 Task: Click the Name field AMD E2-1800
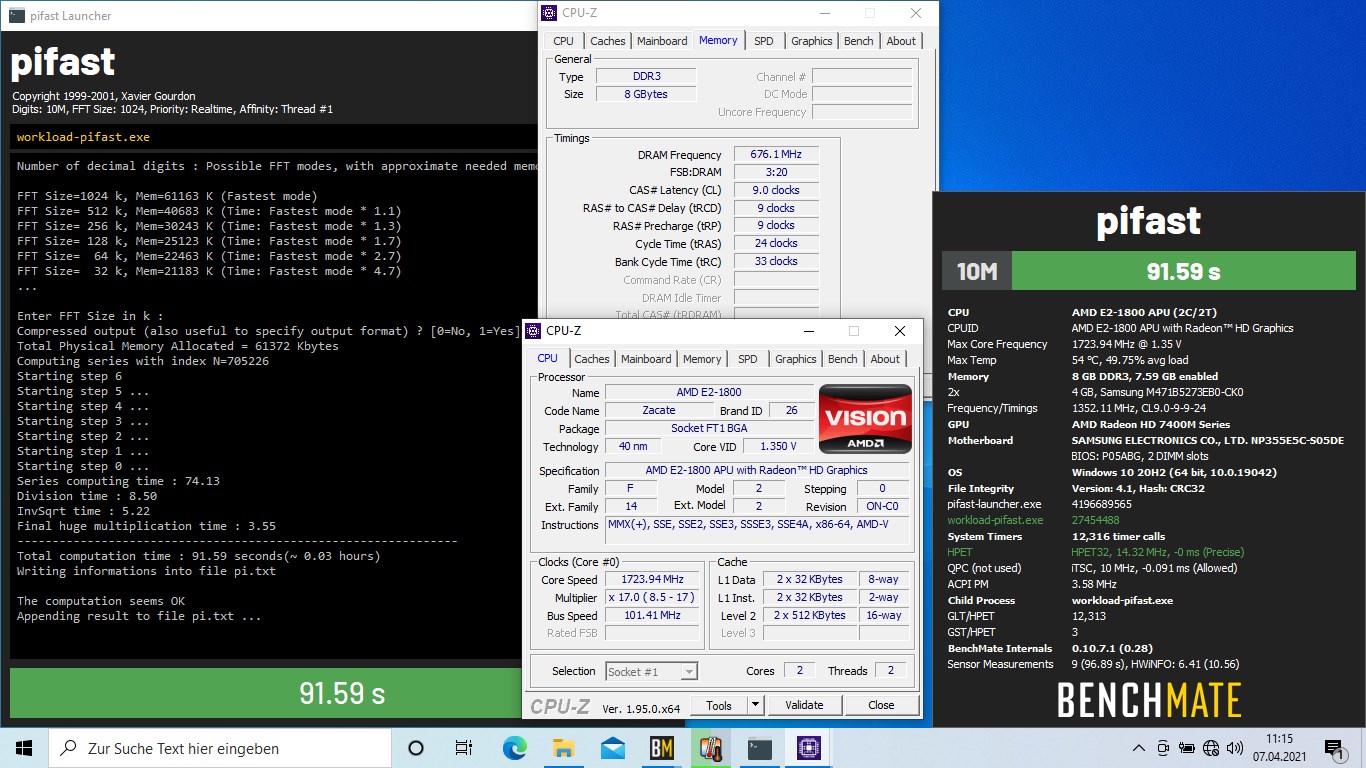[x=708, y=392]
